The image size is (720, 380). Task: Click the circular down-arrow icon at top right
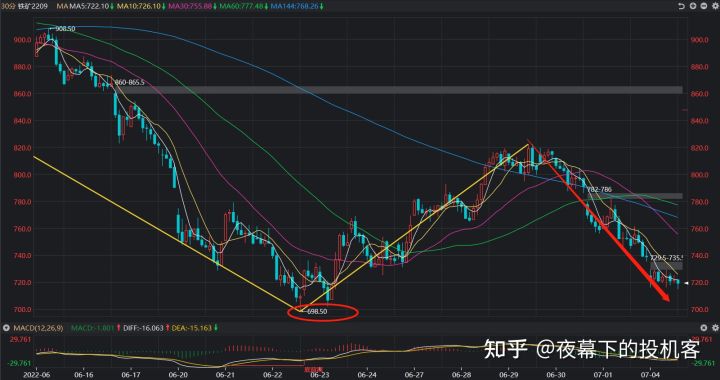point(692,6)
